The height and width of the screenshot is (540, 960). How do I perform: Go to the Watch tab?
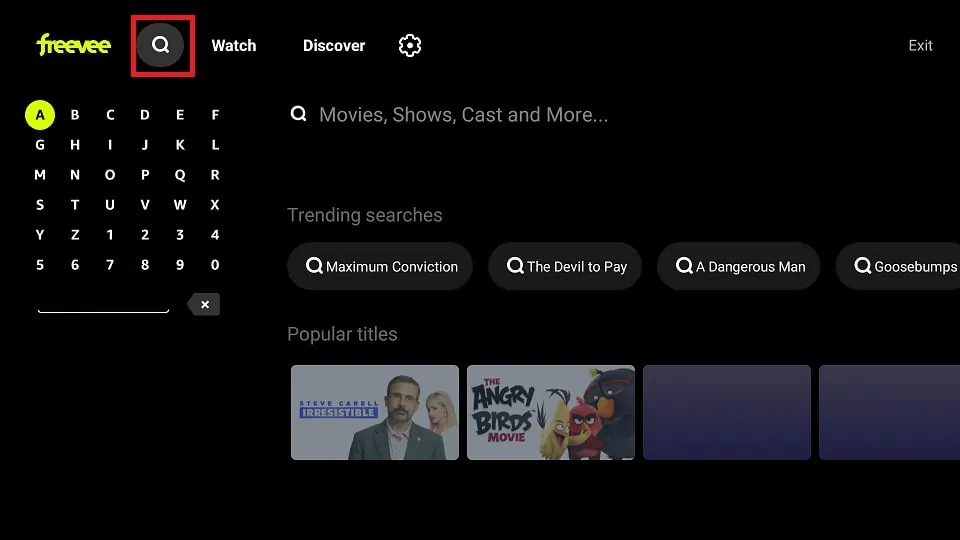click(x=234, y=45)
